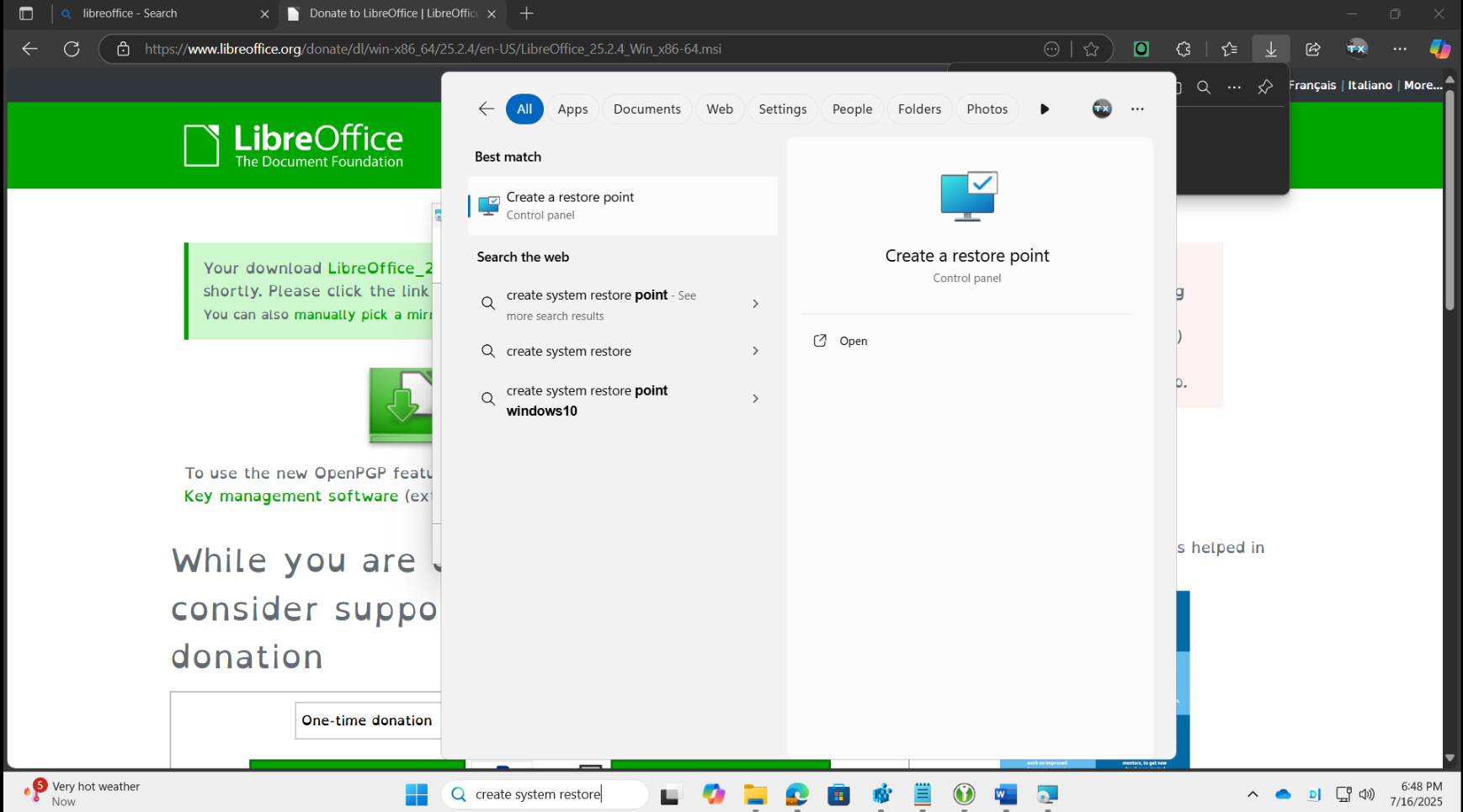This screenshot has height=812, width=1463.
Task: Open File Explorer from the taskbar
Action: (x=755, y=794)
